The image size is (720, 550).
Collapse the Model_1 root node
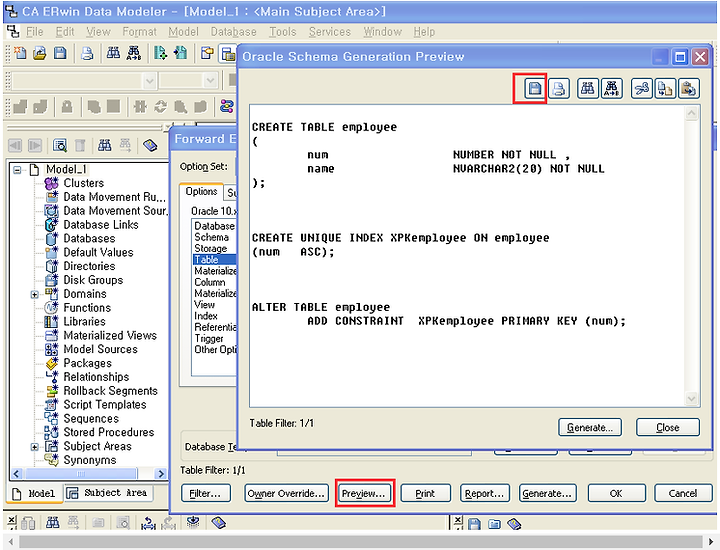[x=17, y=170]
